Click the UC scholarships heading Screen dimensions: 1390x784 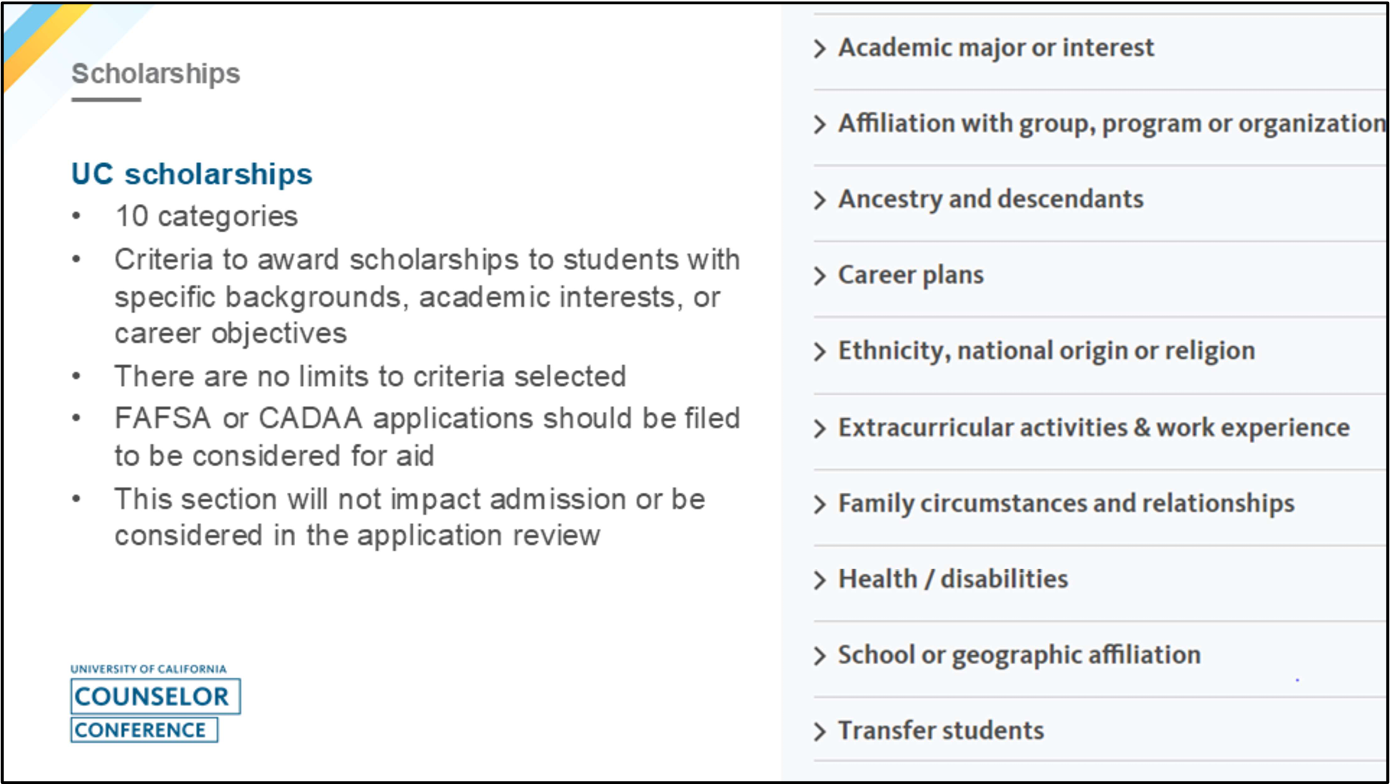tap(191, 173)
